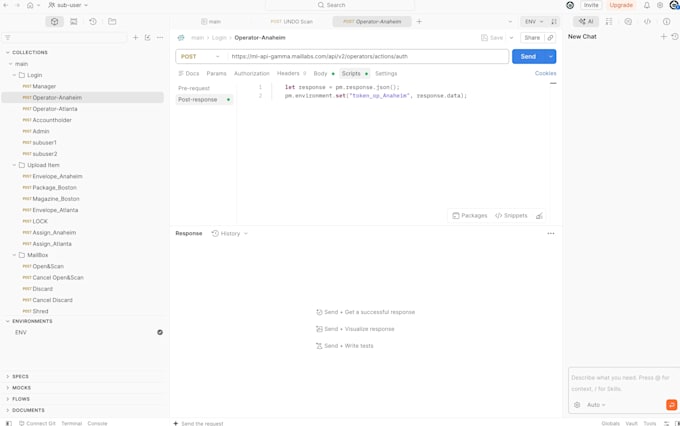Collapse the Upload Item folder

14,165
